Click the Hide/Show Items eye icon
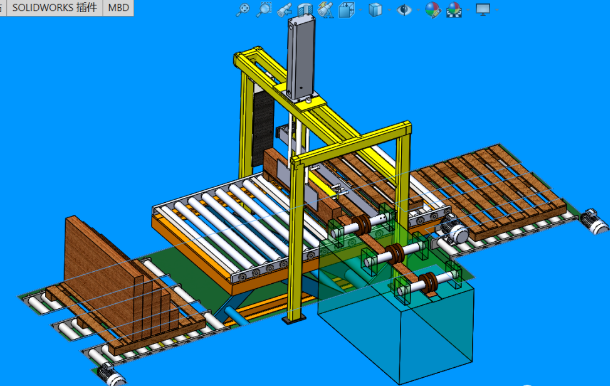The image size is (610, 386). [x=404, y=10]
